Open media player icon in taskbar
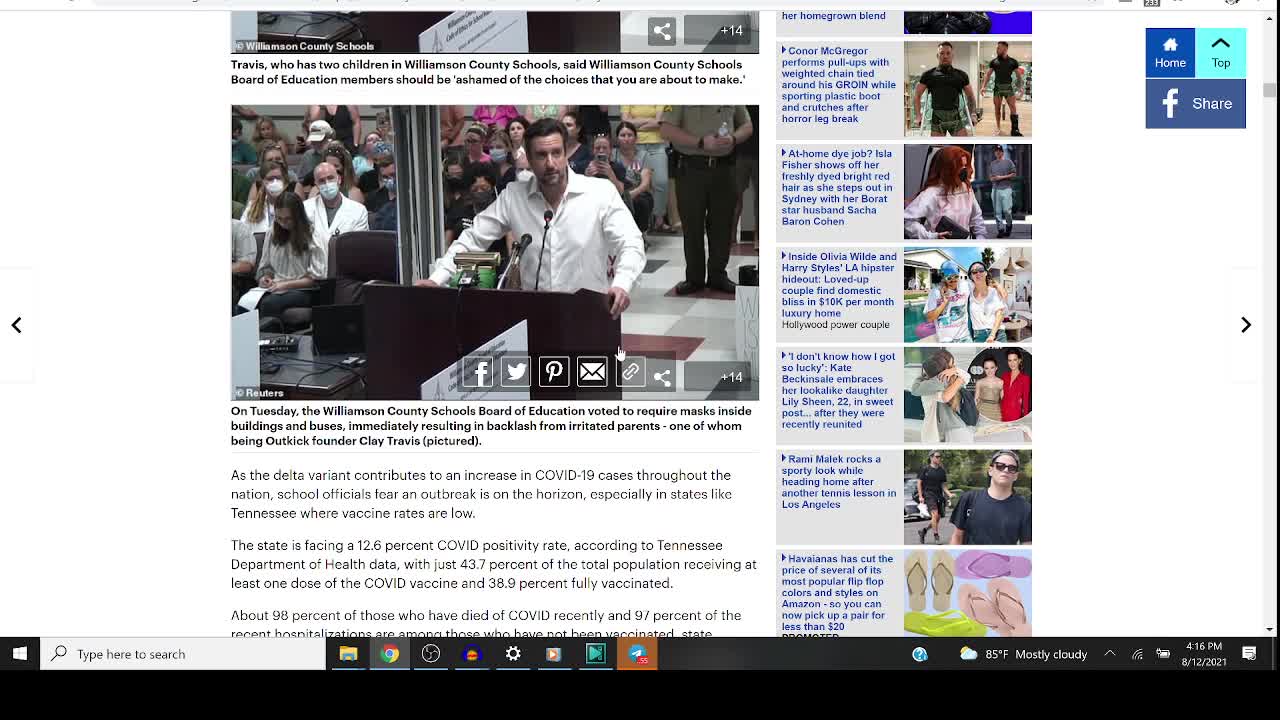The image size is (1280, 720). 553,654
